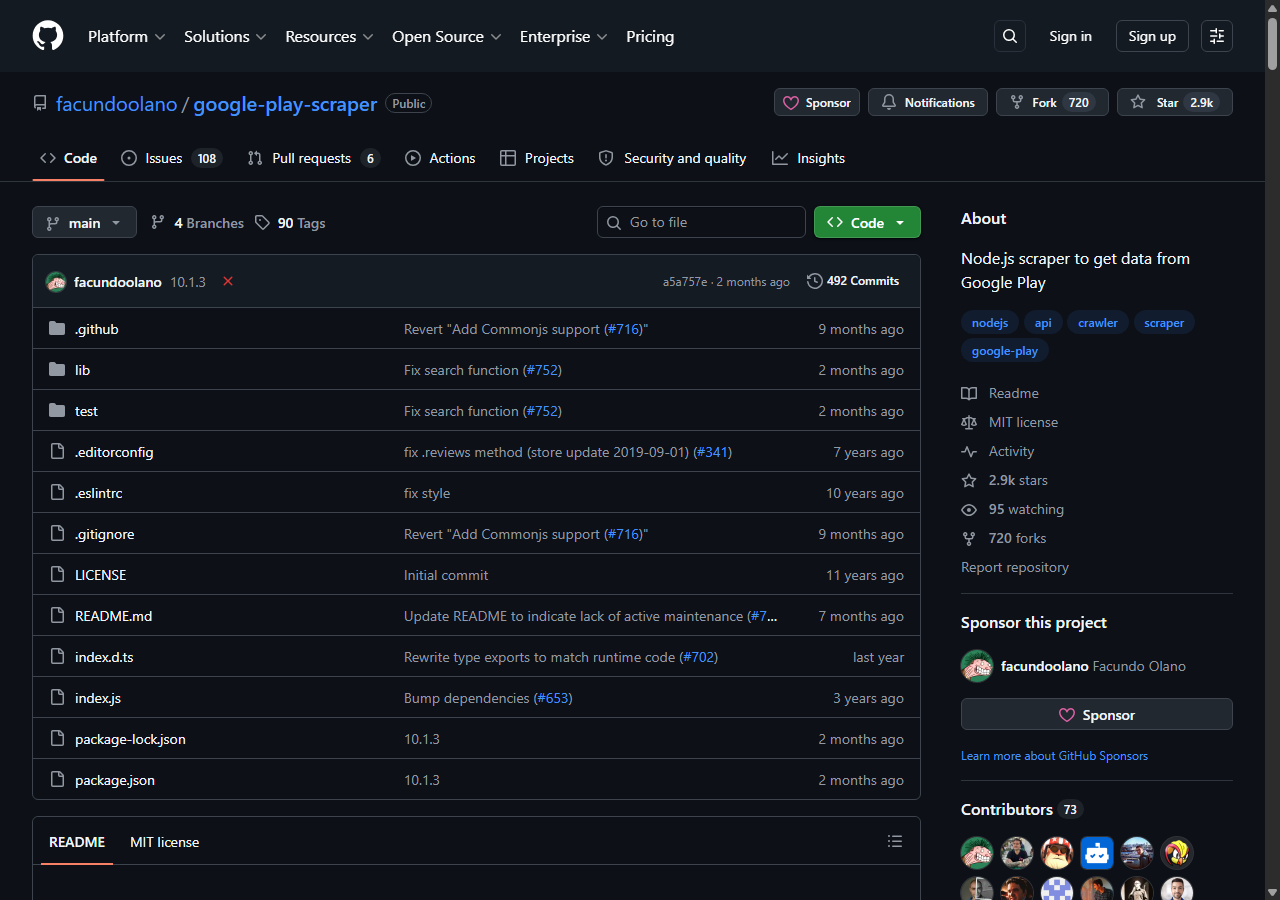1280x900 pixels.
Task: Click the Notifications bell button
Action: click(928, 102)
